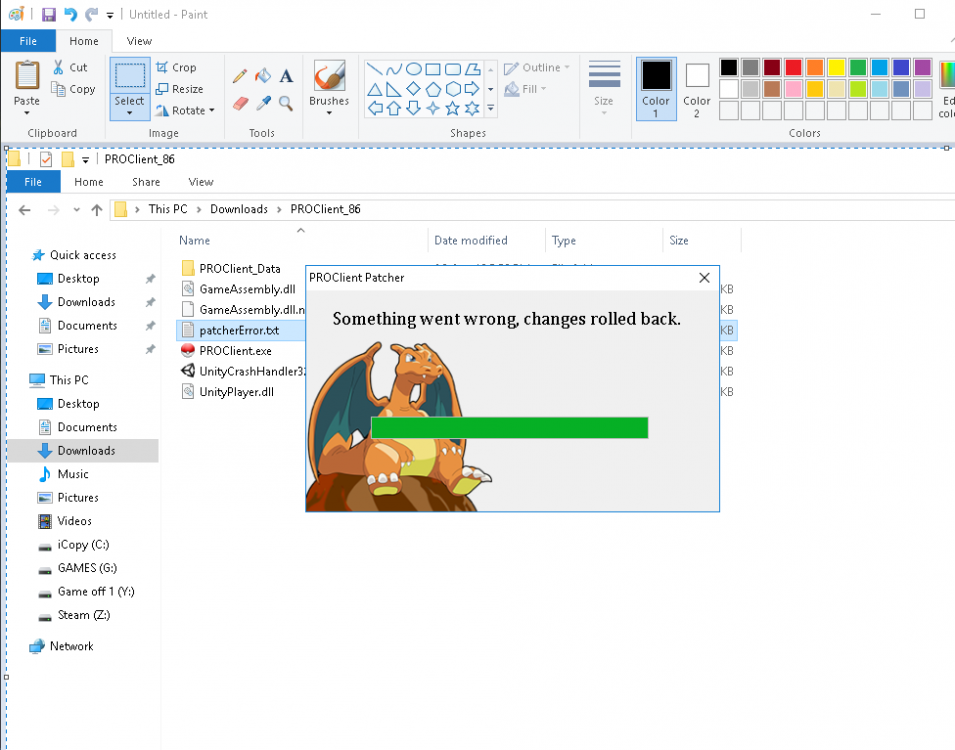
Task: Select the Pencil tool in Paint
Action: pyautogui.click(x=240, y=76)
